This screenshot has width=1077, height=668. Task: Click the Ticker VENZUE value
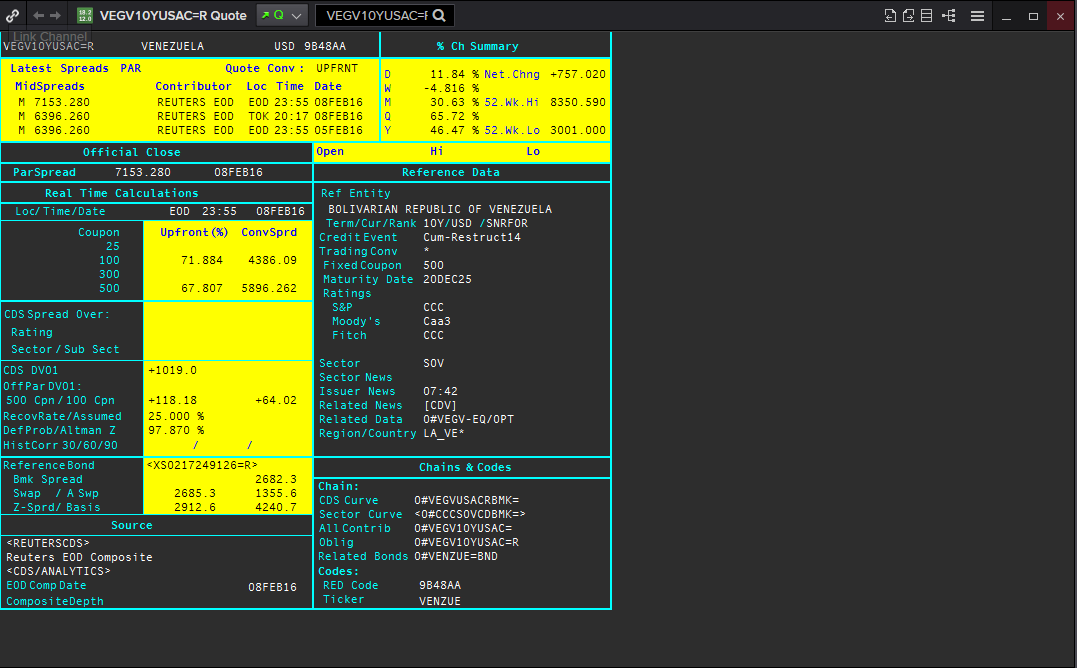click(x=440, y=601)
